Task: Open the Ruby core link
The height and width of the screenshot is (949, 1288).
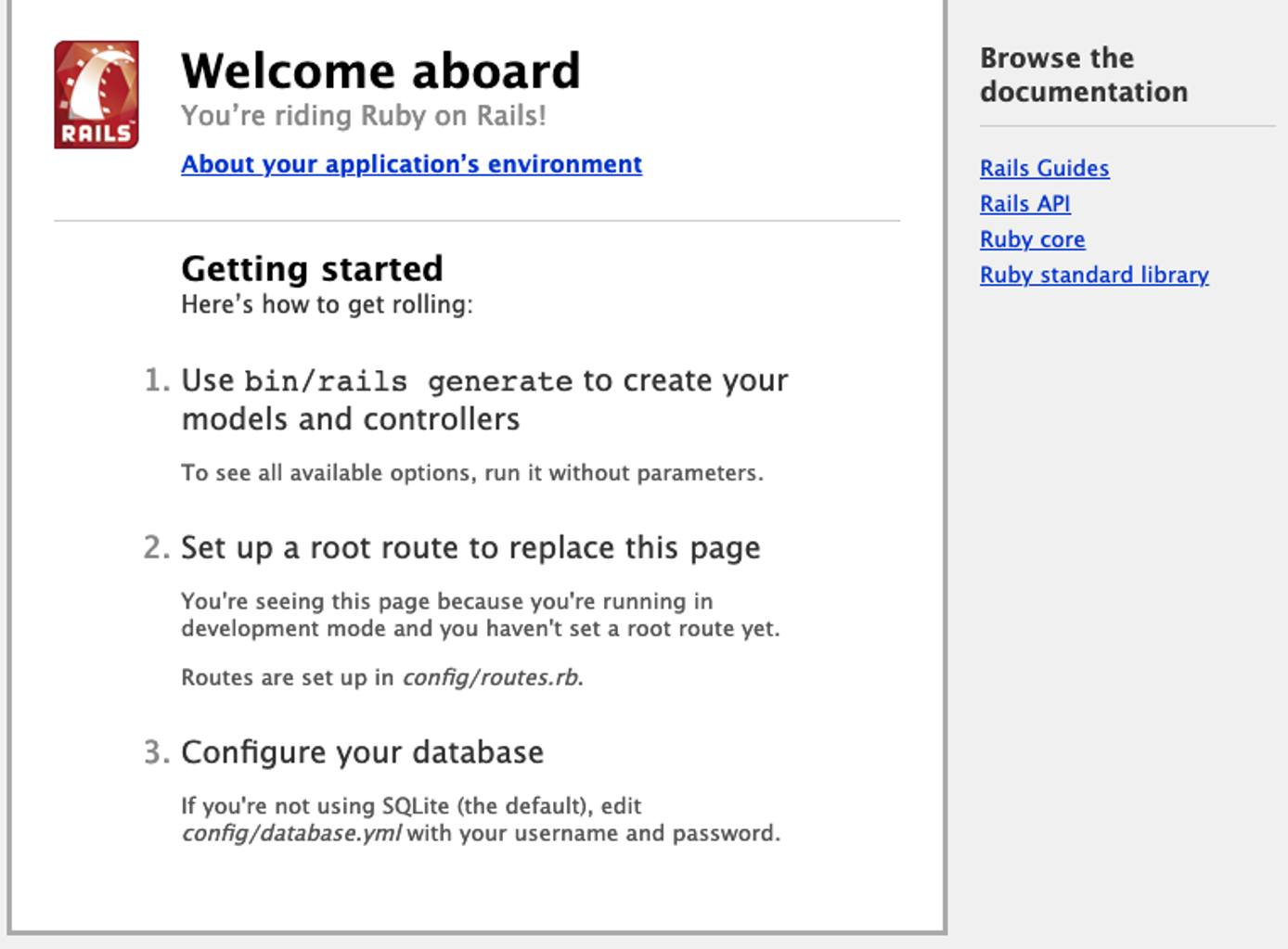Action: point(1032,239)
